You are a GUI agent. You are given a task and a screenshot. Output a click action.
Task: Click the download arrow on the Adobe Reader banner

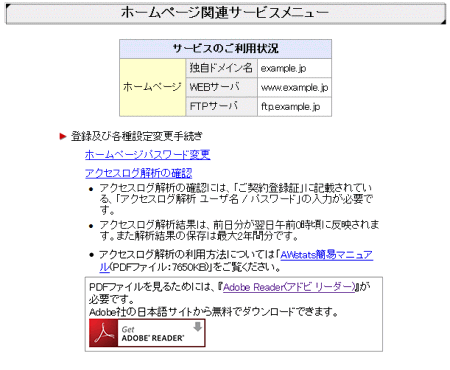pos(198,327)
